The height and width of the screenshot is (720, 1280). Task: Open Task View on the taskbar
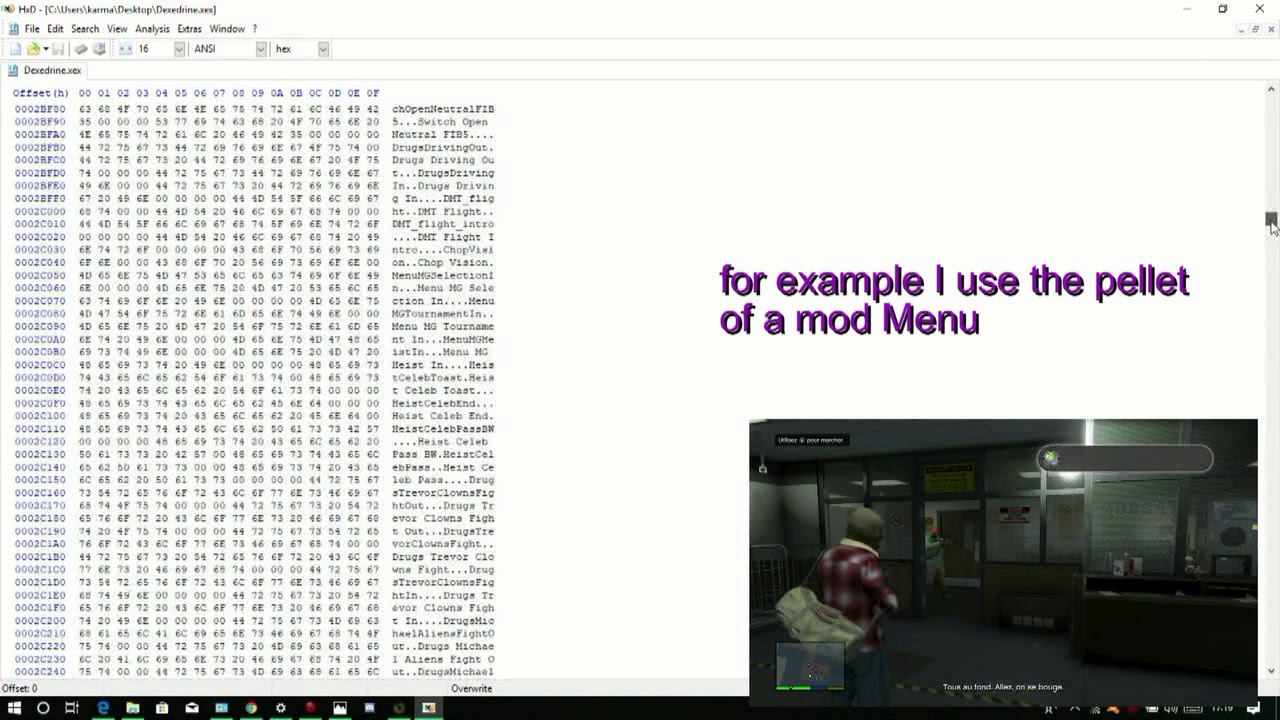click(72, 708)
